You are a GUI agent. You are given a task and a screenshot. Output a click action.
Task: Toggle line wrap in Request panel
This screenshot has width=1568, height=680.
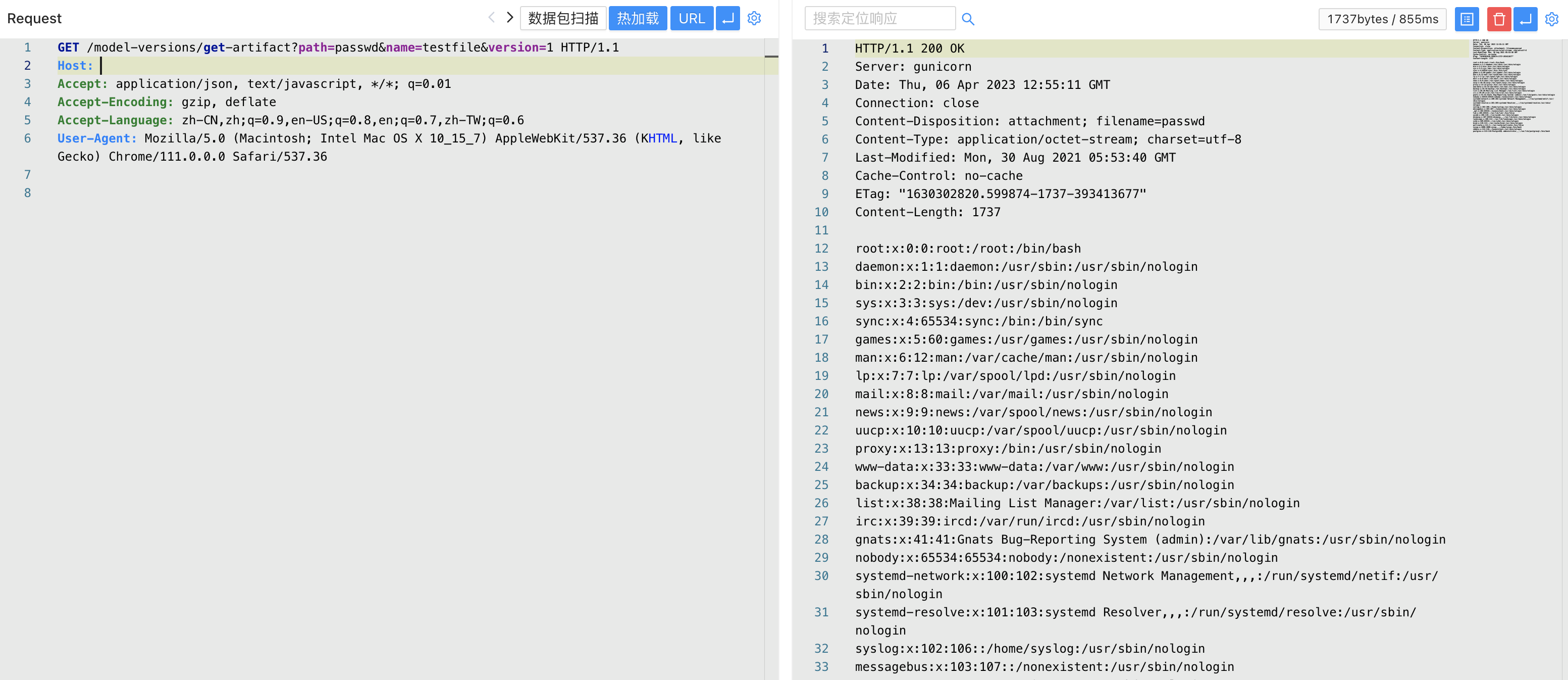[x=727, y=18]
